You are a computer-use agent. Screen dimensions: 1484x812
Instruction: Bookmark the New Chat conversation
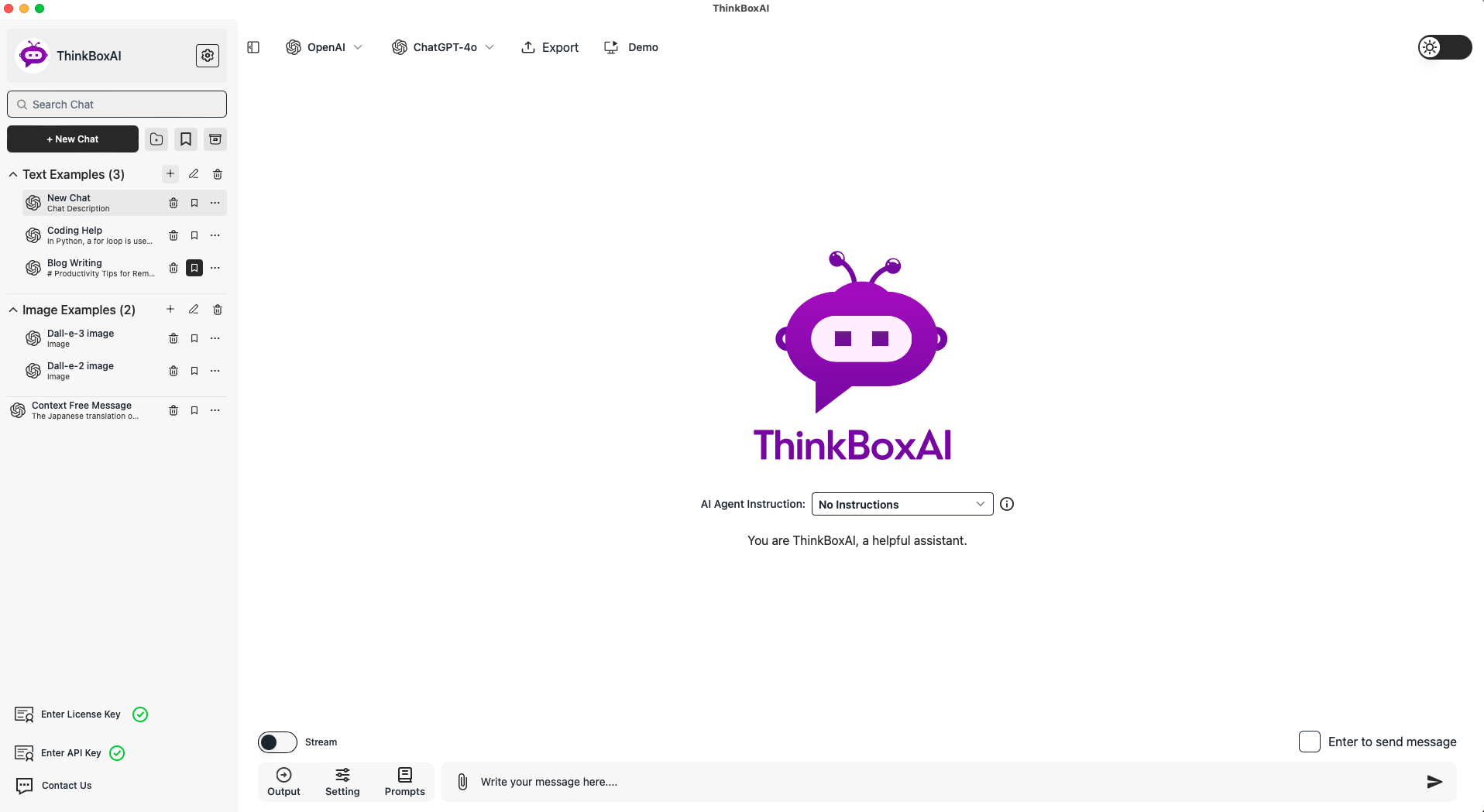click(194, 203)
